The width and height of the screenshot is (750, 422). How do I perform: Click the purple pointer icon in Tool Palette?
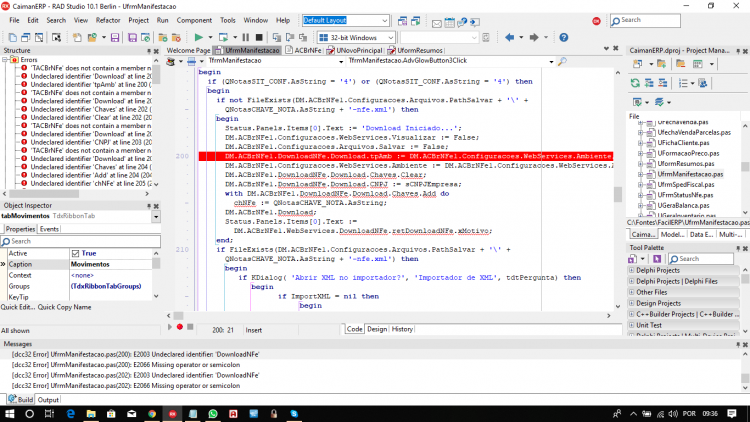pyautogui.click(x=657, y=259)
